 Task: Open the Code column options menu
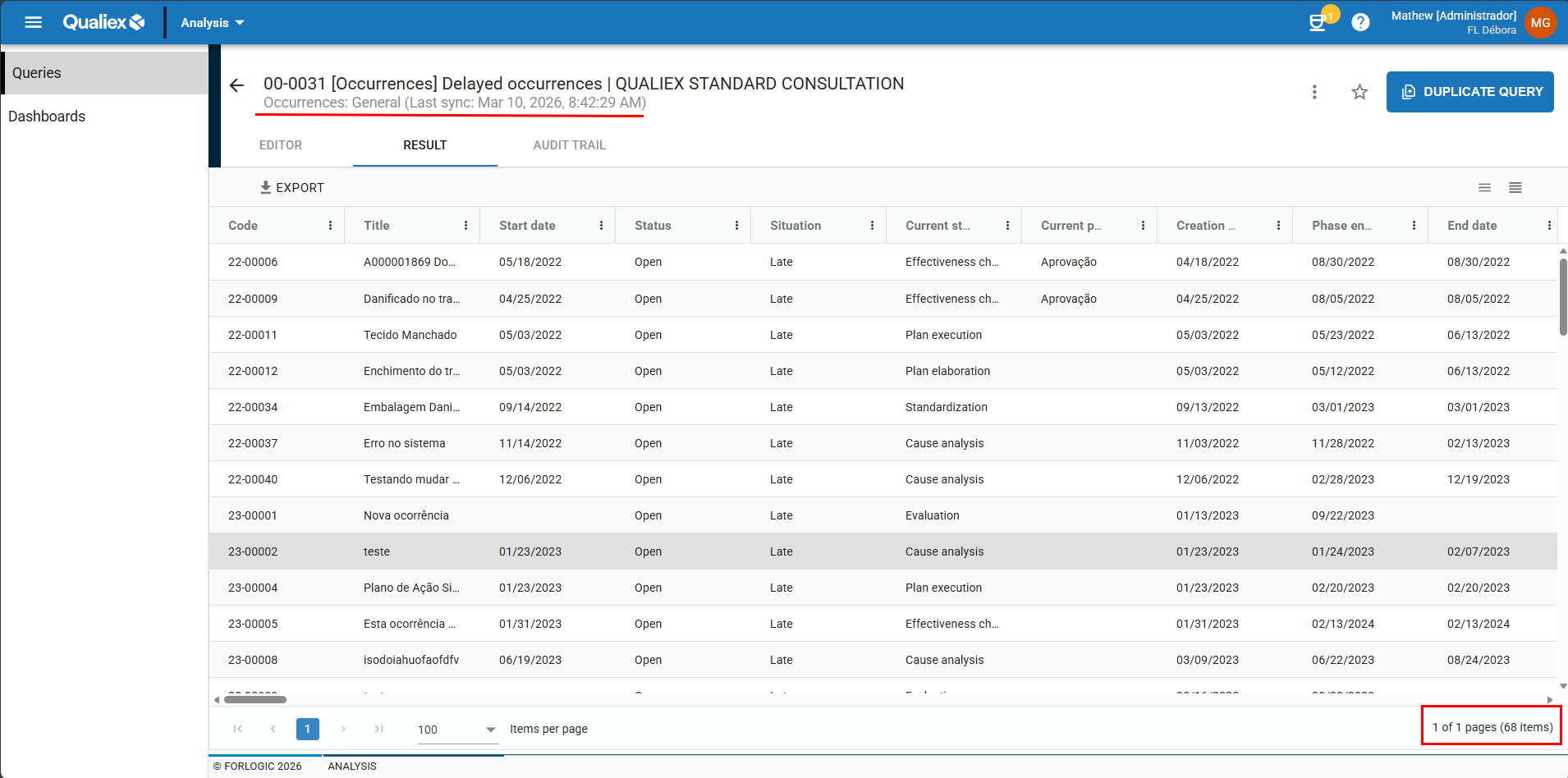point(330,226)
